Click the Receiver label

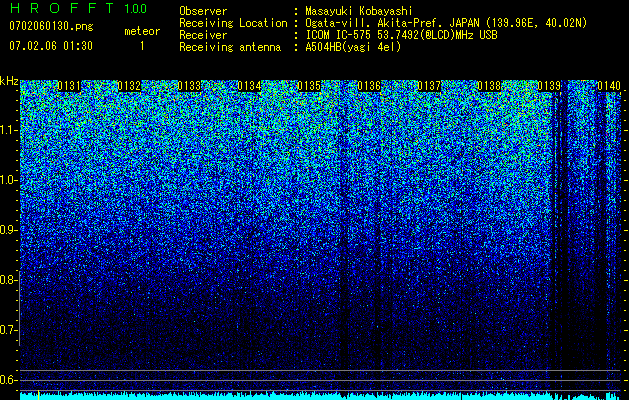203,35
